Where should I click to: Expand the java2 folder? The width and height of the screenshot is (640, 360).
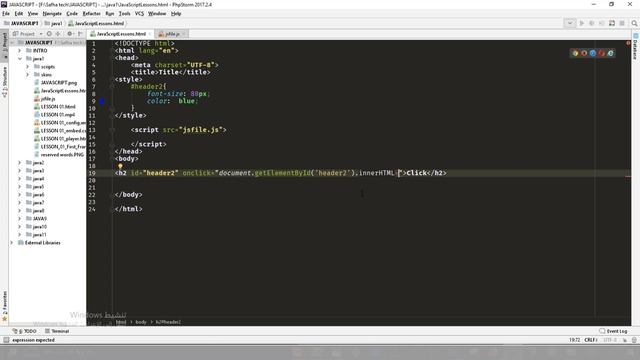pyautogui.click(x=19, y=162)
